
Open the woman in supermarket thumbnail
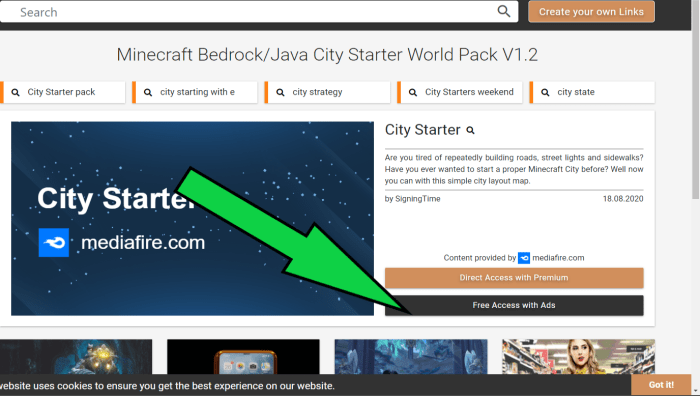coord(579,357)
